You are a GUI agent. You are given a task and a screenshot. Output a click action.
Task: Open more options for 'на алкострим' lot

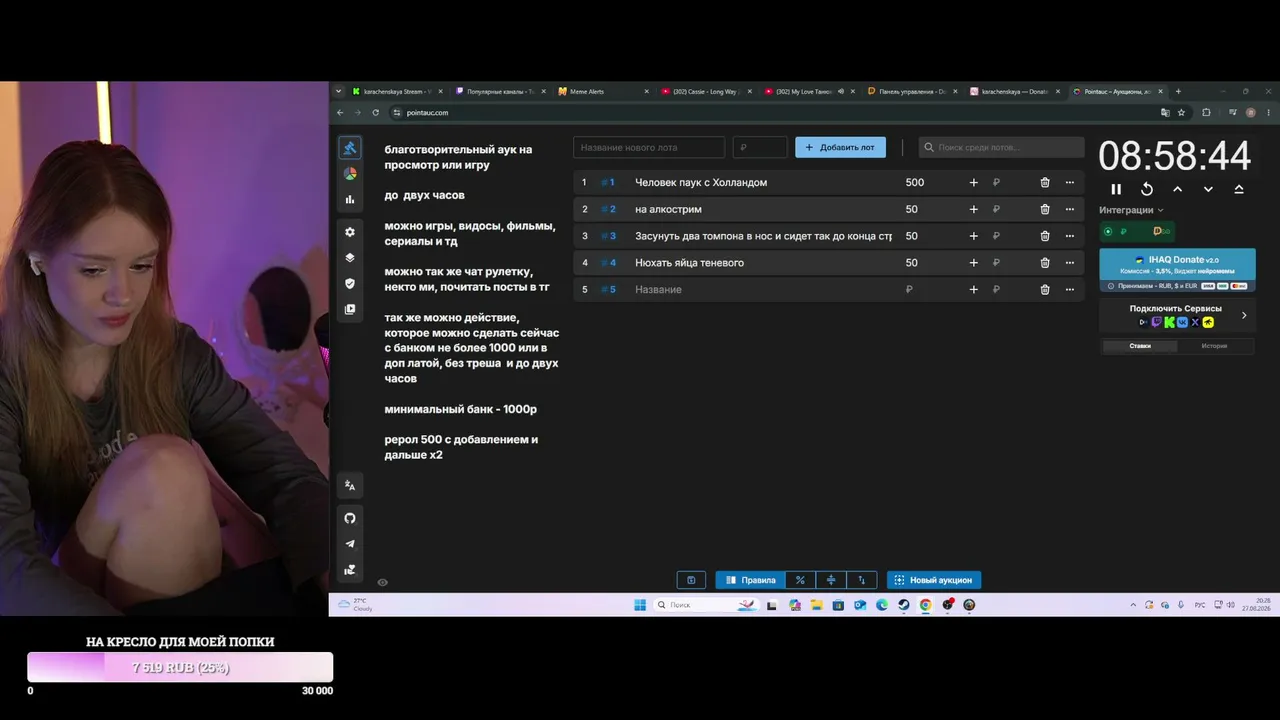pyautogui.click(x=1070, y=209)
